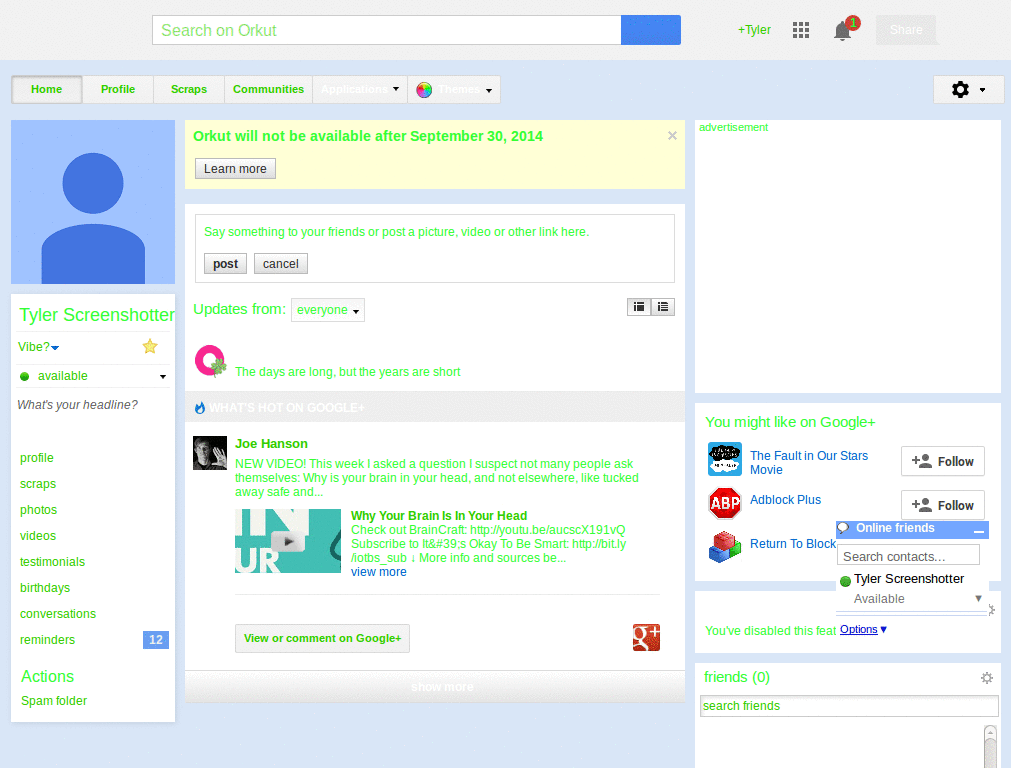This screenshot has height=768, width=1024.
Task: Open the settings gear dropdown
Action: [x=968, y=89]
